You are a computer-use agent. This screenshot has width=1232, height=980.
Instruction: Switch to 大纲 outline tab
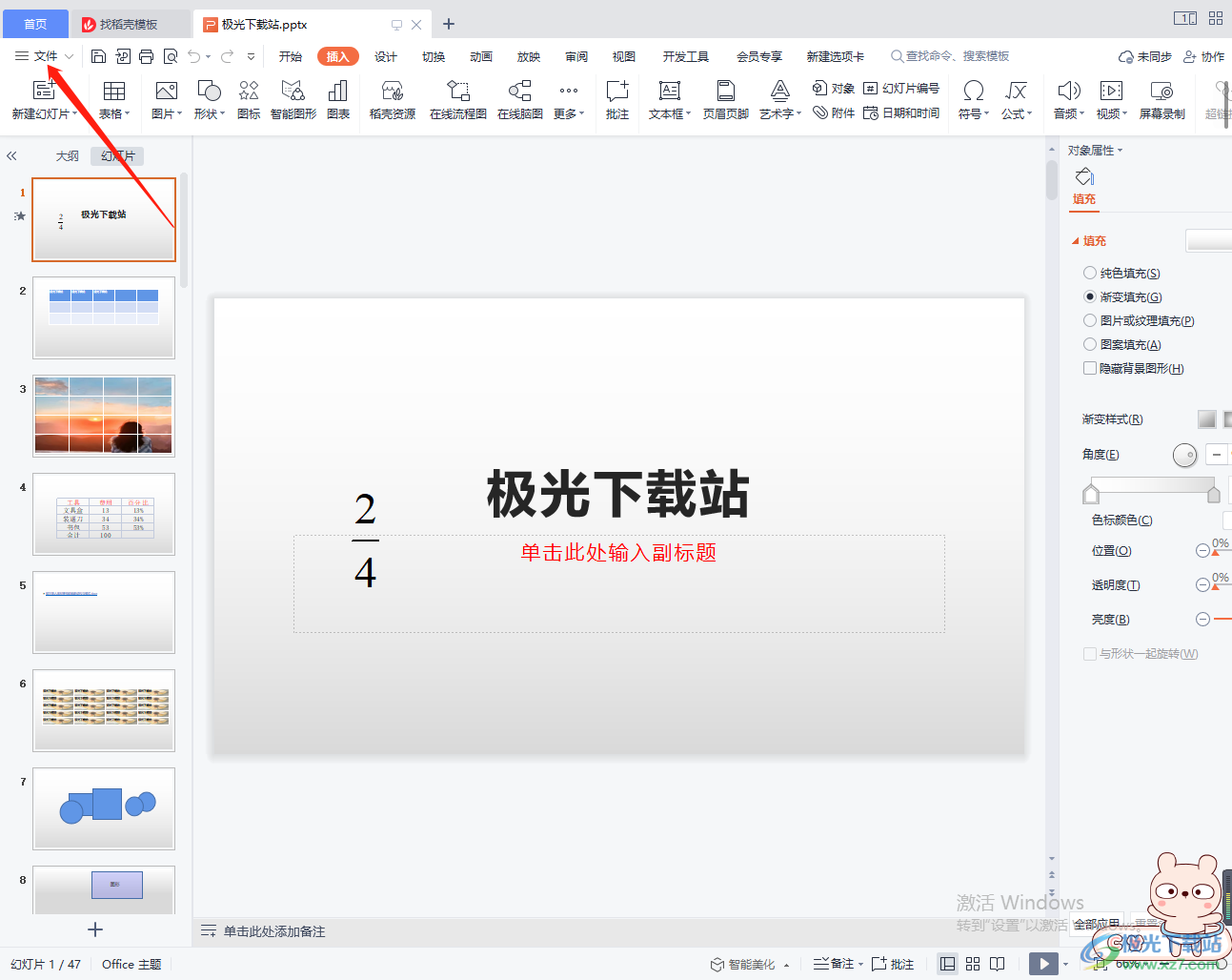68,155
